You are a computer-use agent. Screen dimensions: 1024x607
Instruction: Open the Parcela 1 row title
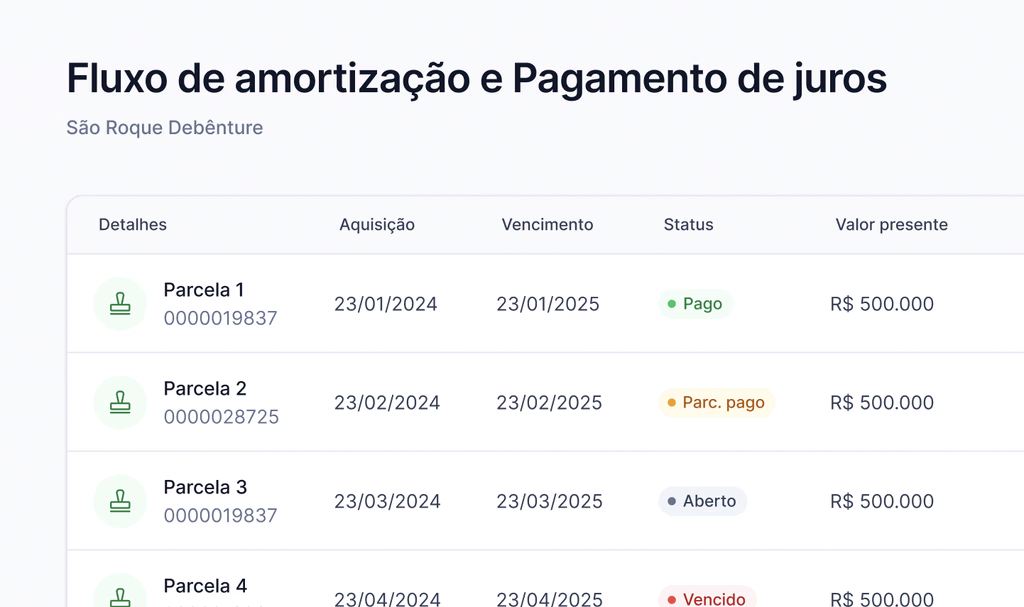(x=204, y=290)
